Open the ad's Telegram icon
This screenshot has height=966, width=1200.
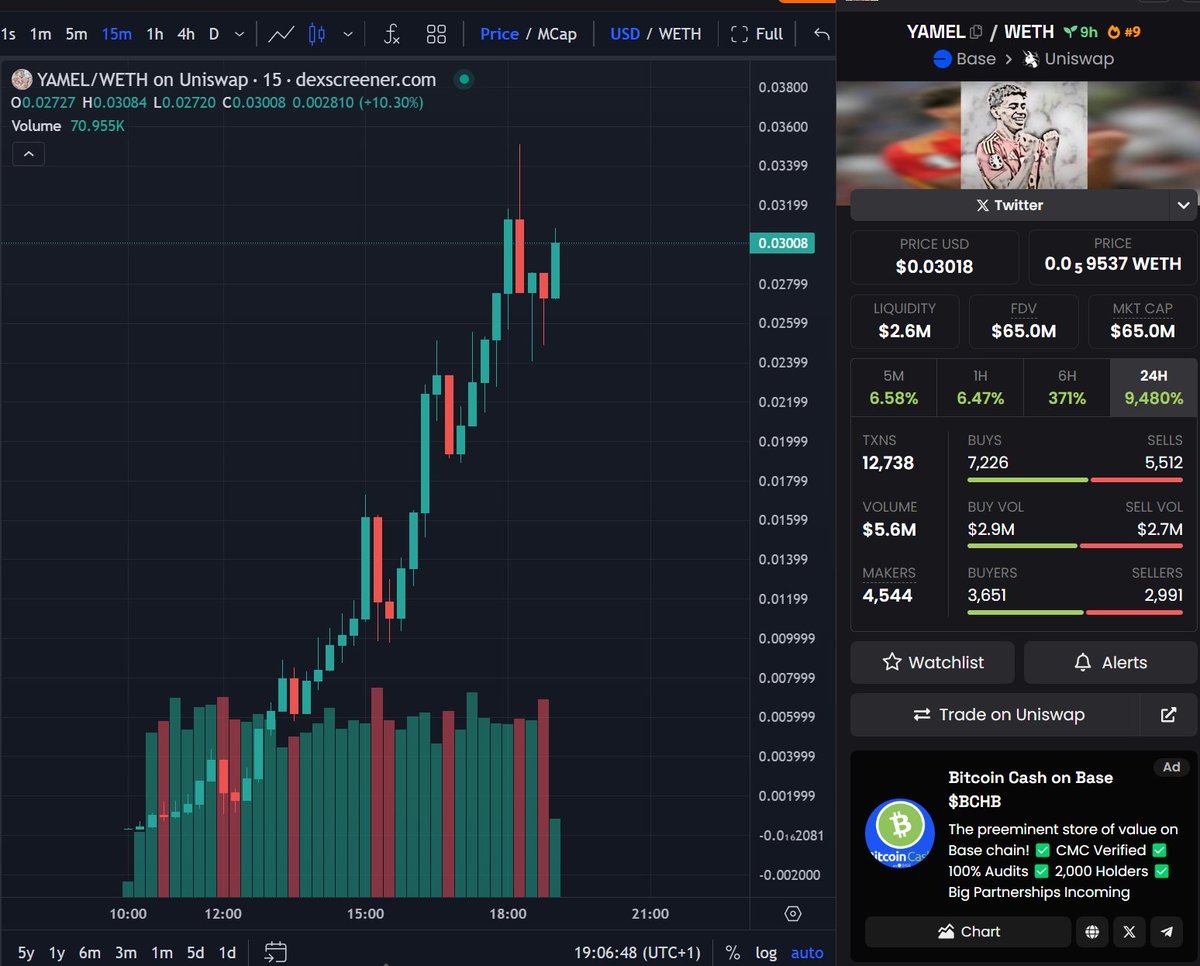1166,932
